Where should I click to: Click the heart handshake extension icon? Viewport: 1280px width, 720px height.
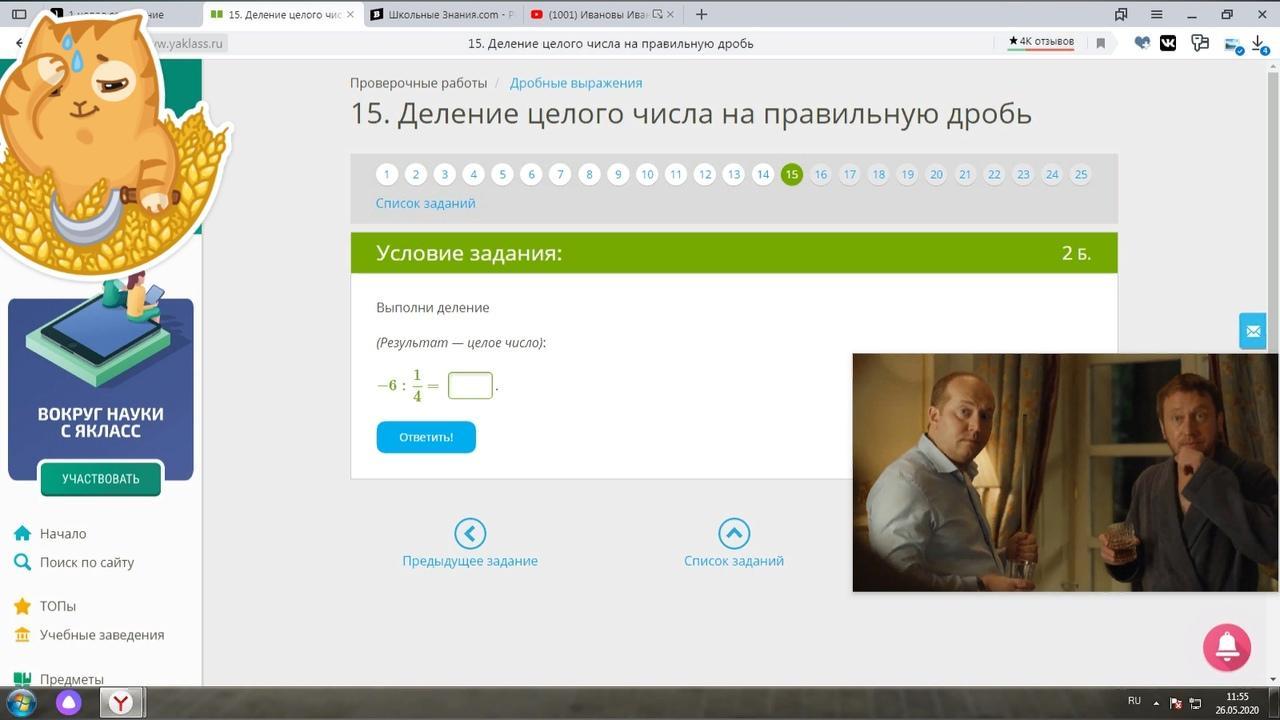coord(1142,43)
